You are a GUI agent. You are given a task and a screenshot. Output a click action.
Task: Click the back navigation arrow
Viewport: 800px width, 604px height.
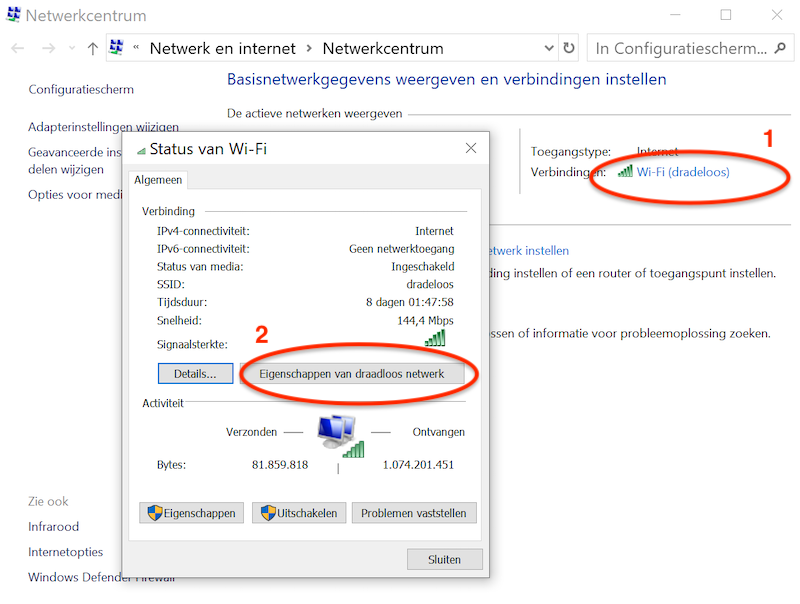coord(18,48)
